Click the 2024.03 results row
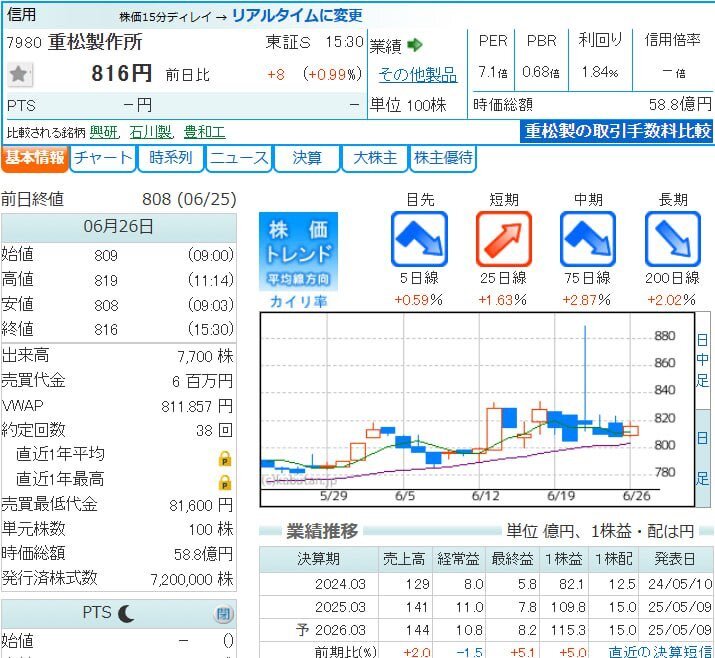 point(486,584)
